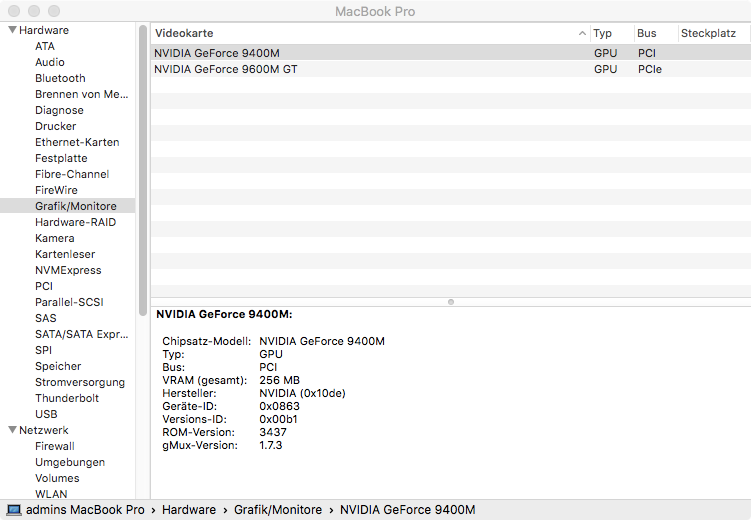Click the Geräte-ID value 0x0863
Viewport: 751px width, 520px height.
point(279,406)
